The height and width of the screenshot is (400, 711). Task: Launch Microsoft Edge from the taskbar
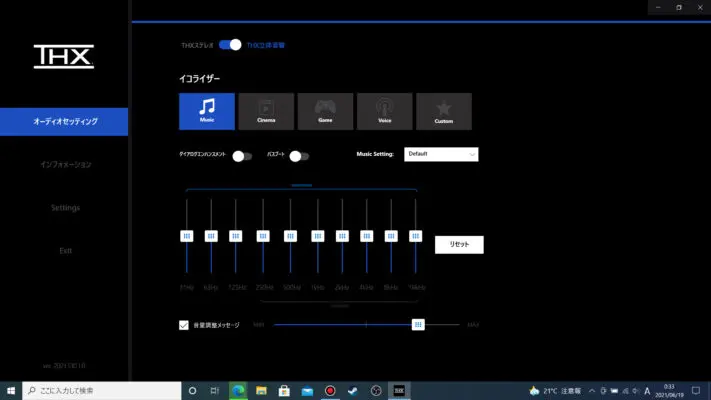238,390
